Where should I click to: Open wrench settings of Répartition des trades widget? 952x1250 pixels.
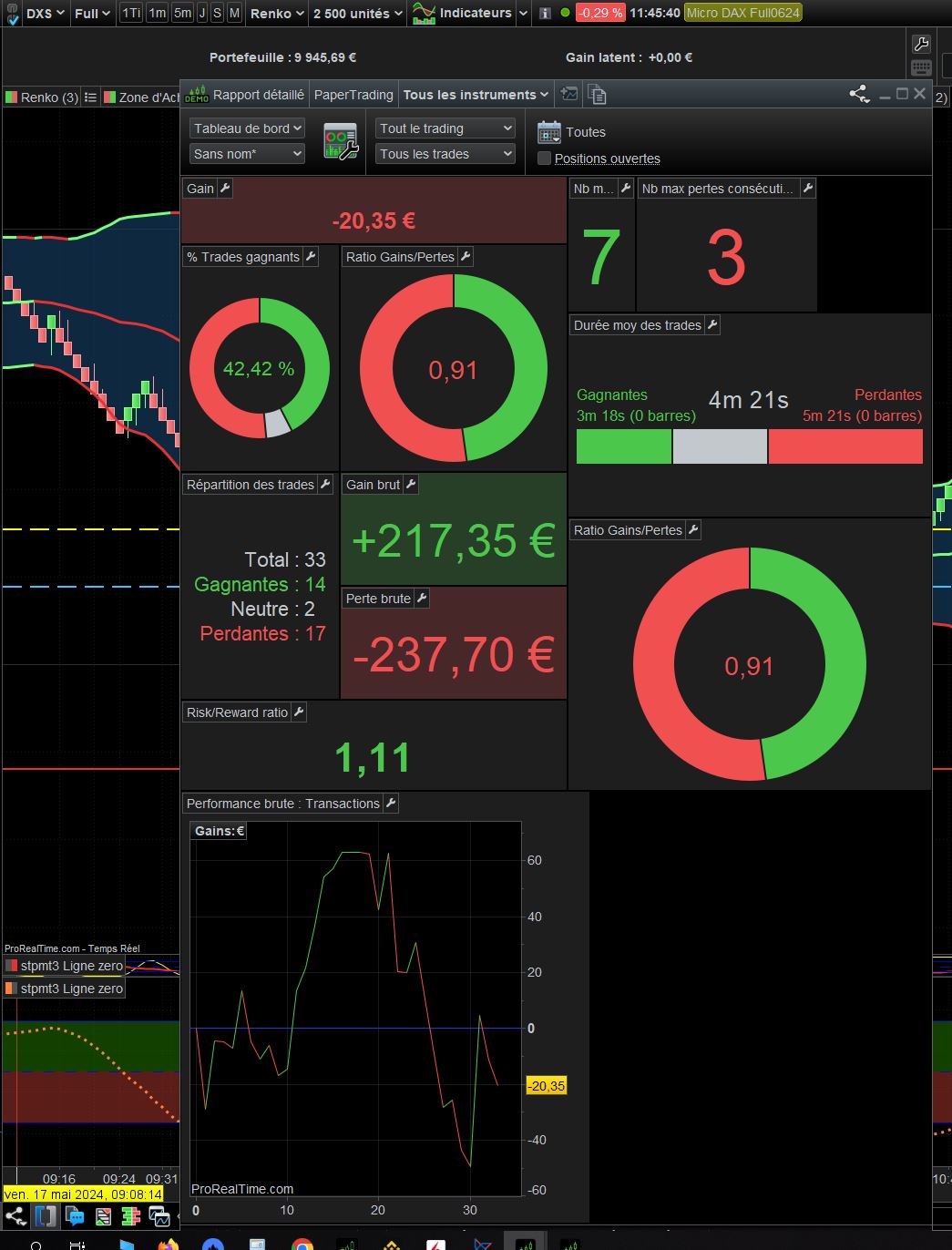point(325,485)
